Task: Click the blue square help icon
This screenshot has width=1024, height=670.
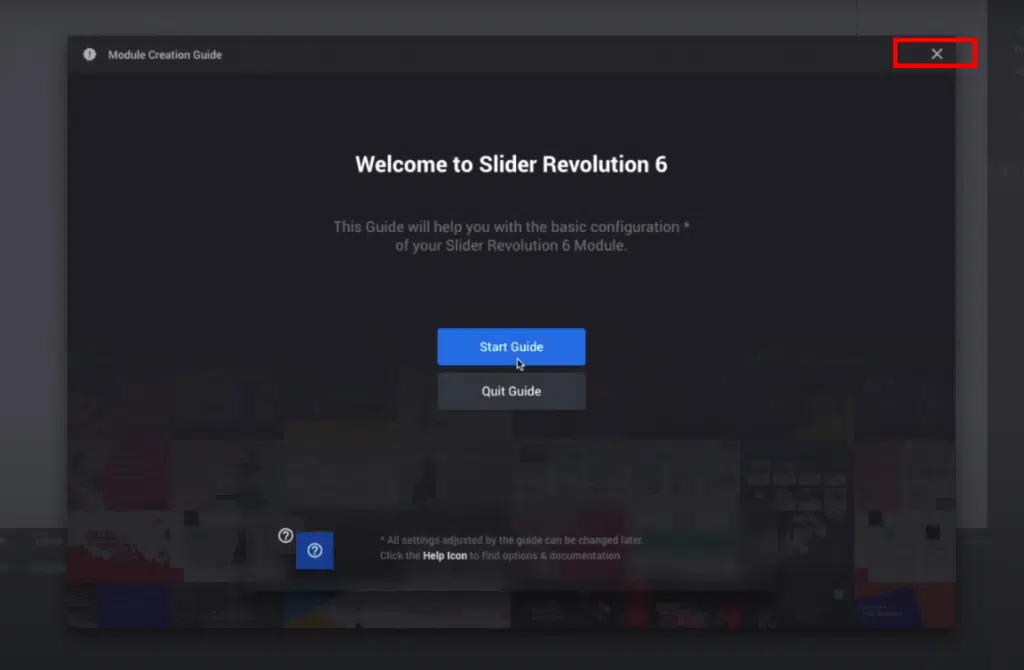Action: coord(314,550)
